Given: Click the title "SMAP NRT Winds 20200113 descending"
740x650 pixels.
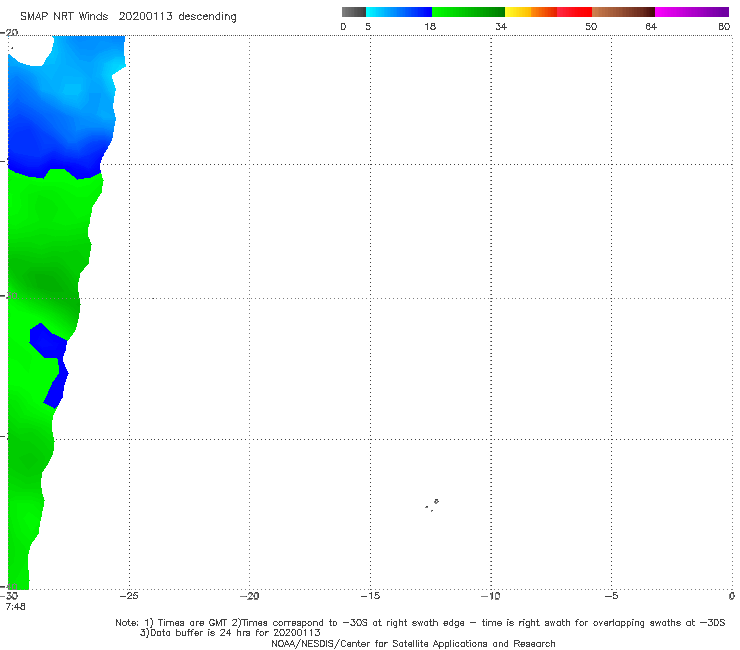Looking at the screenshot, I should [x=128, y=16].
